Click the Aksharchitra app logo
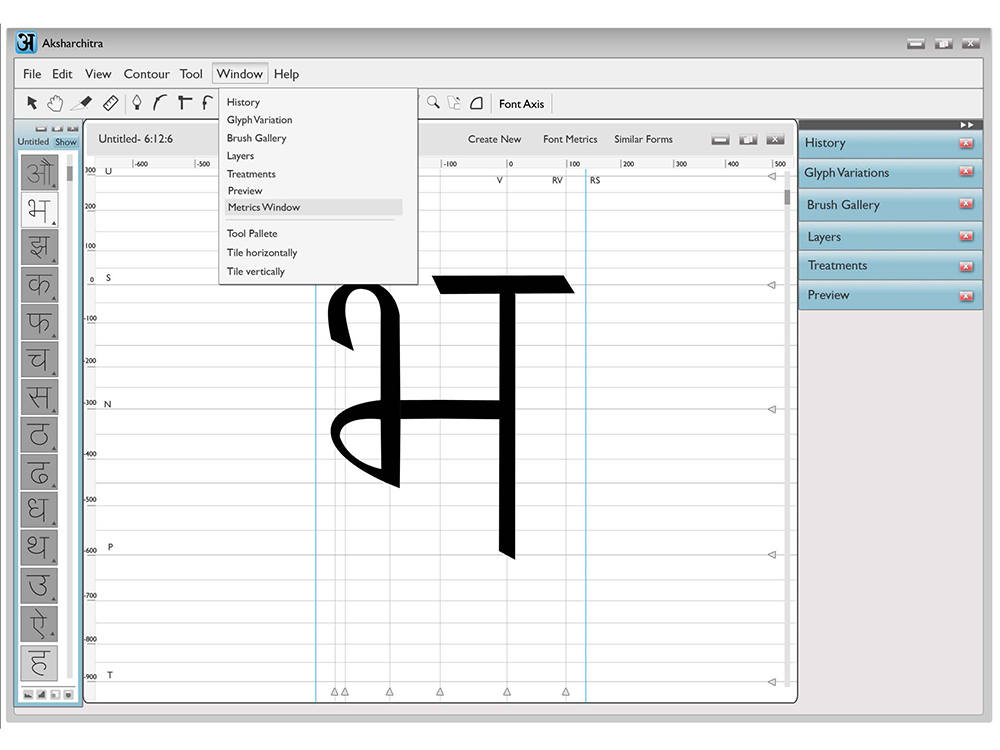This screenshot has width=1000, height=750. pyautogui.click(x=26, y=43)
